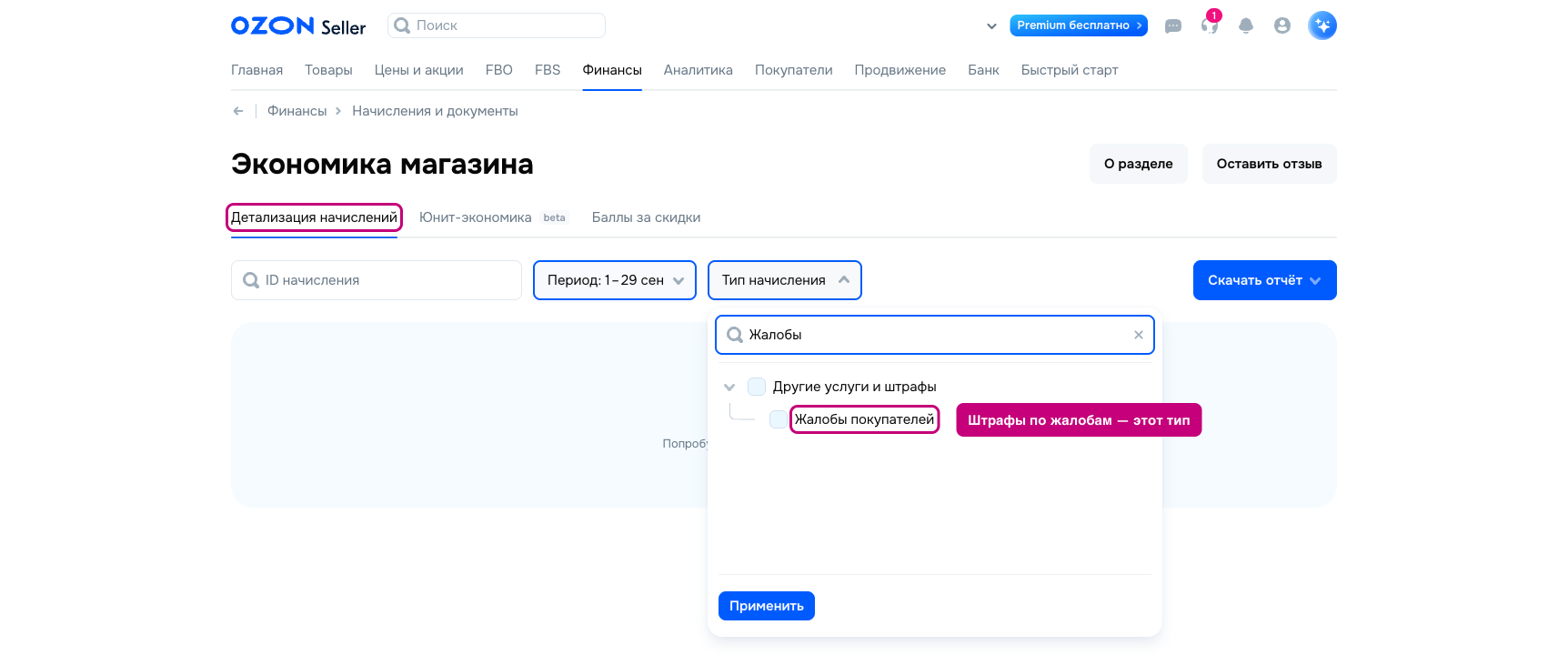Select the Финансы menu item
This screenshot has height=655, width=1568.
[x=612, y=70]
